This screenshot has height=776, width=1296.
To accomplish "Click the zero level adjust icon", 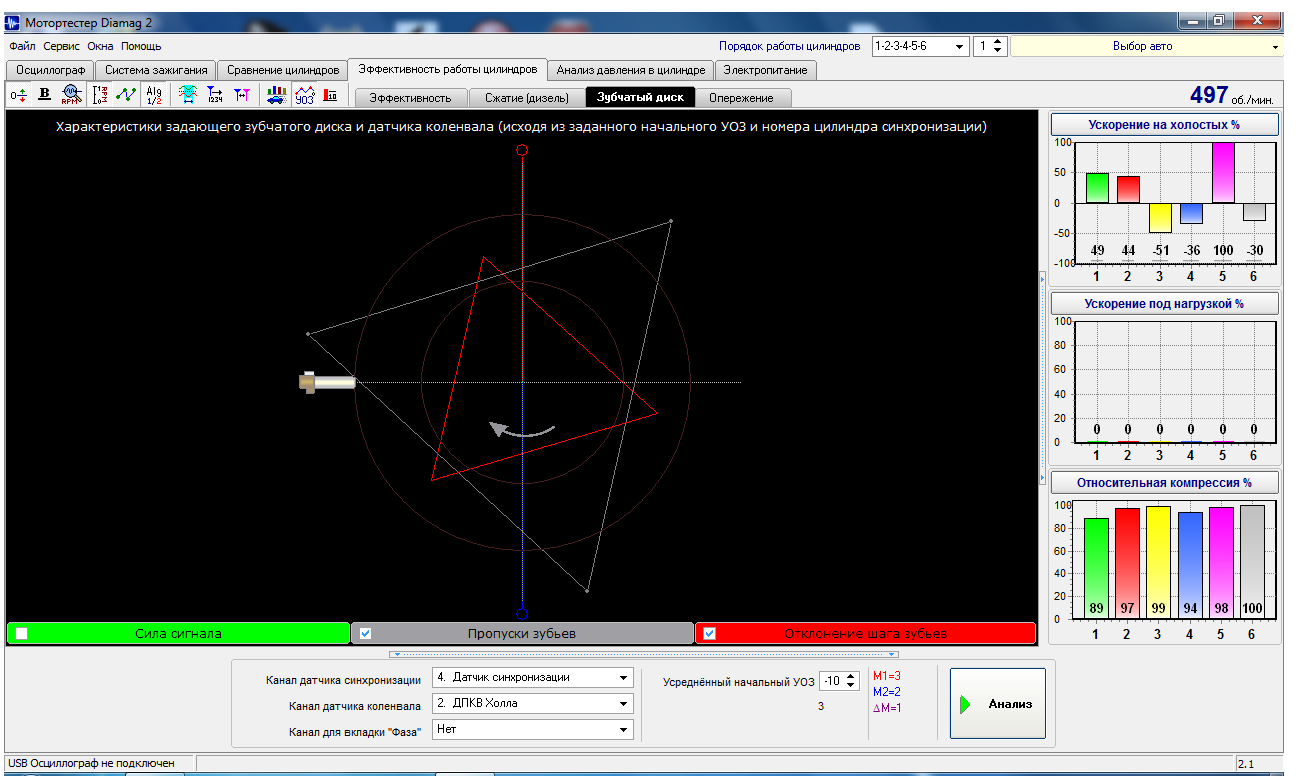I will [x=19, y=95].
